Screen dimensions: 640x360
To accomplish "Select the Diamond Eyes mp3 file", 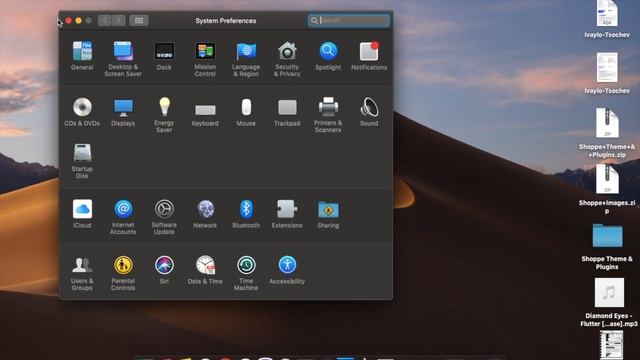I will pos(609,302).
